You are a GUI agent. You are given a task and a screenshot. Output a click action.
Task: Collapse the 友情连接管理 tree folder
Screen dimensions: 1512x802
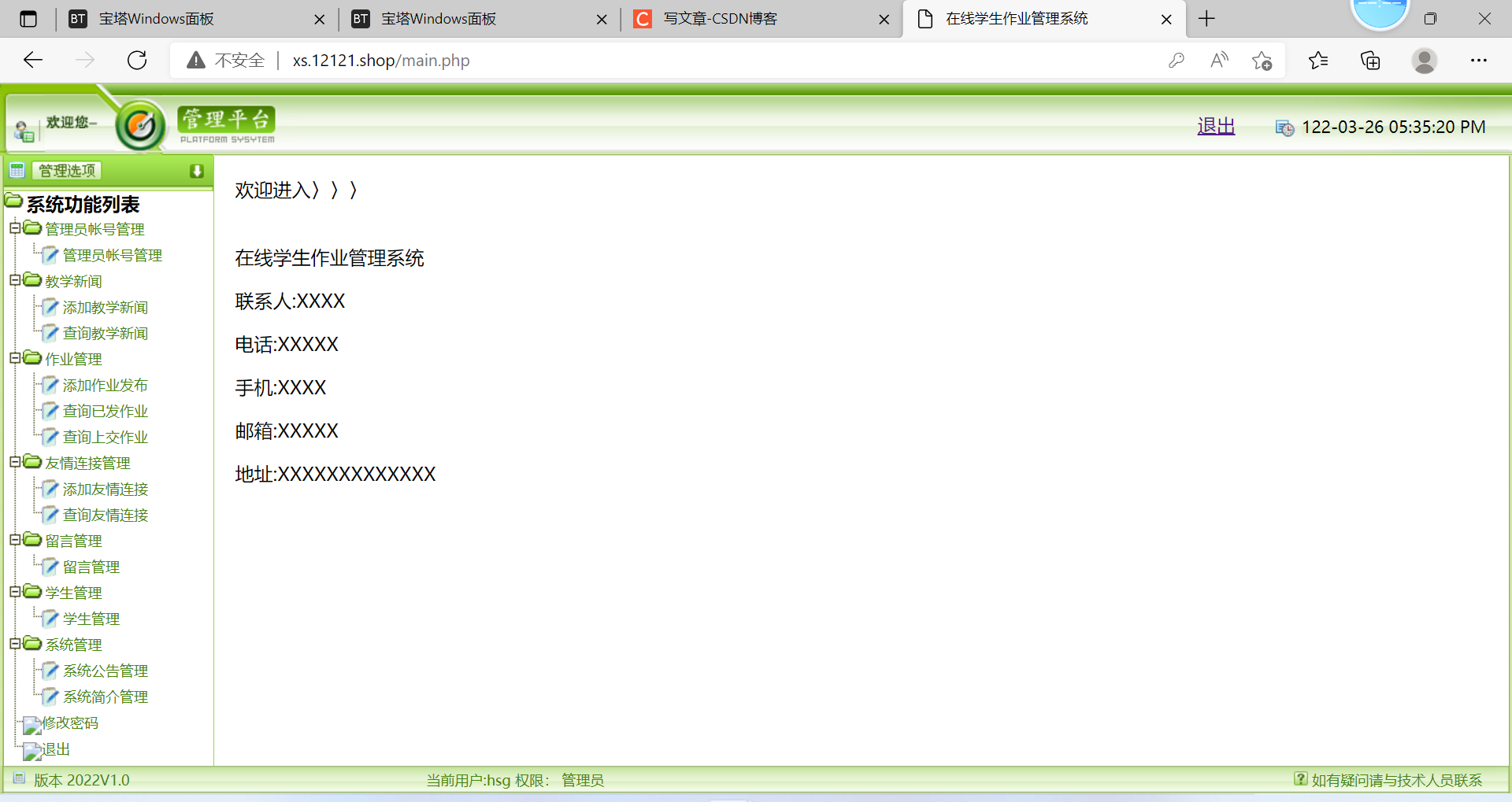pos(14,462)
